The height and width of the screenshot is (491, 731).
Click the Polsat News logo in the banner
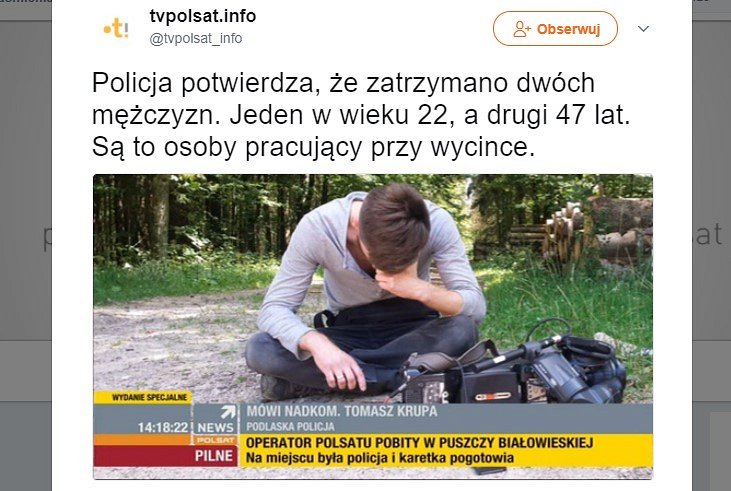coord(215,424)
